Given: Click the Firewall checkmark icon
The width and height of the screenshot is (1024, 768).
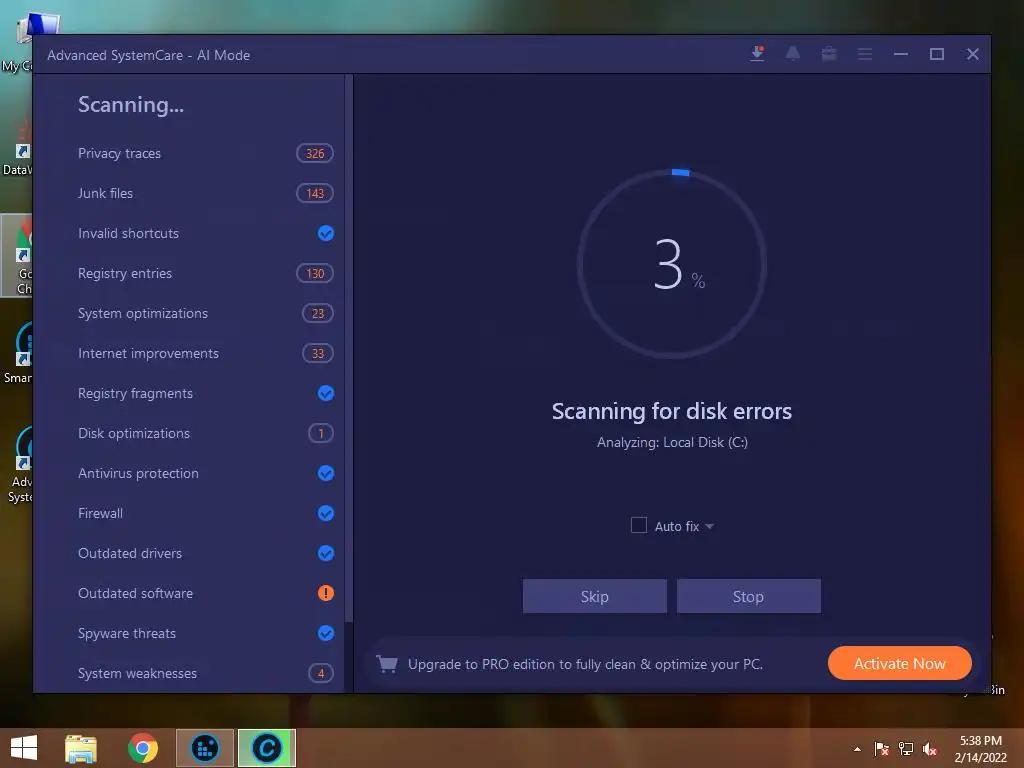Looking at the screenshot, I should (325, 513).
